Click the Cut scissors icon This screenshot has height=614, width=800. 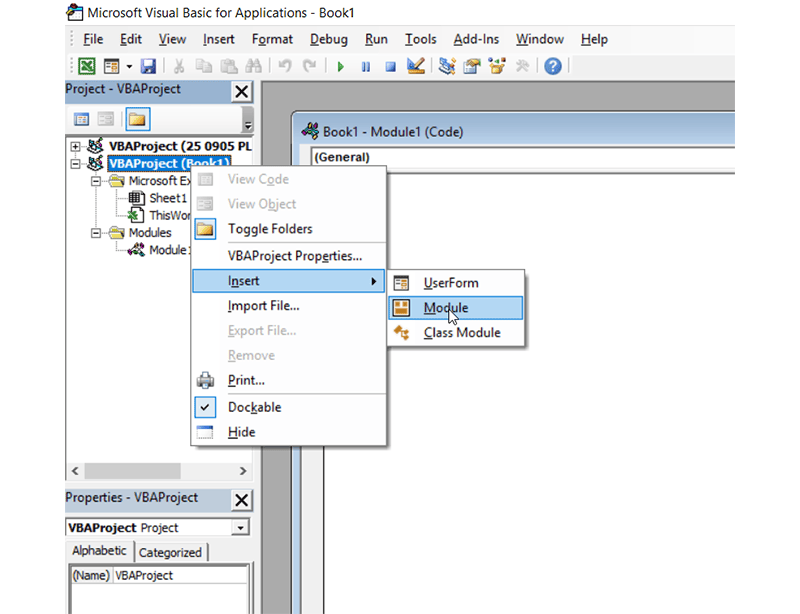point(179,66)
